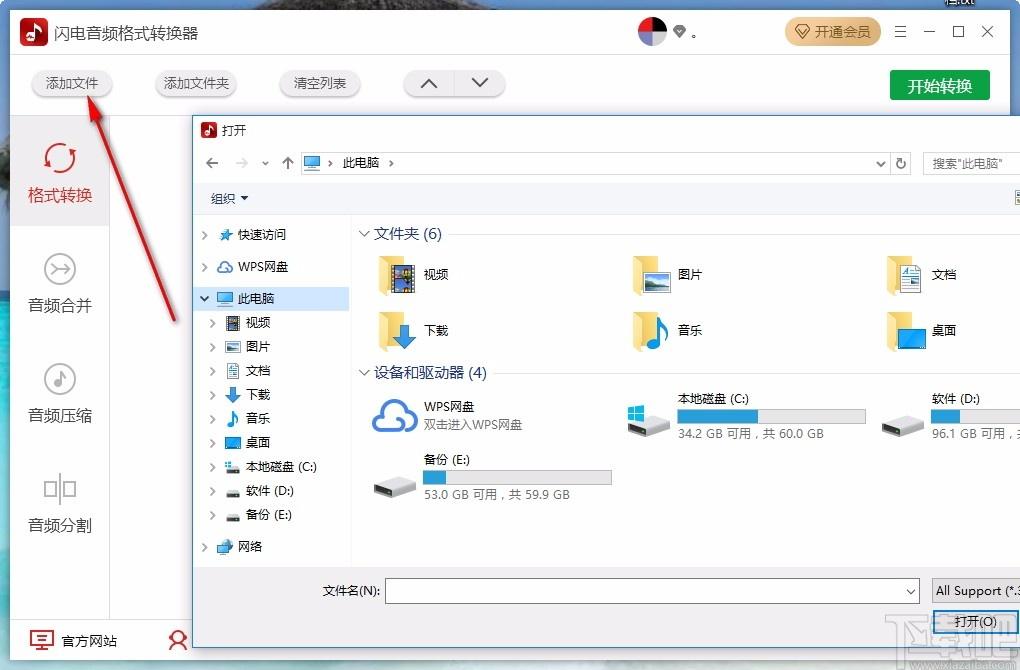Click the 添加文件夹 button
Image resolution: width=1020 pixels, height=670 pixels.
196,84
